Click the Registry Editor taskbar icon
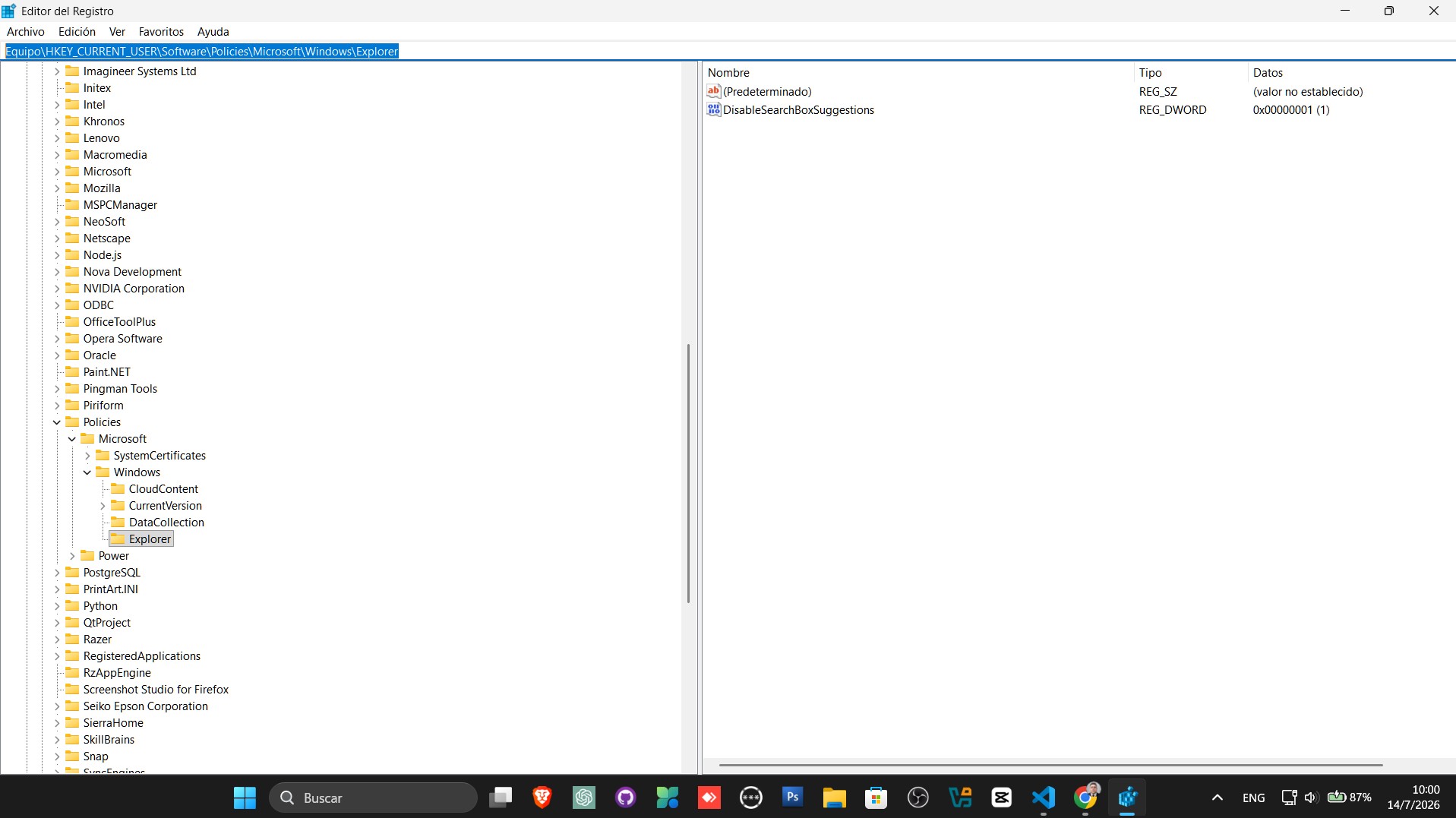 pyautogui.click(x=1127, y=797)
